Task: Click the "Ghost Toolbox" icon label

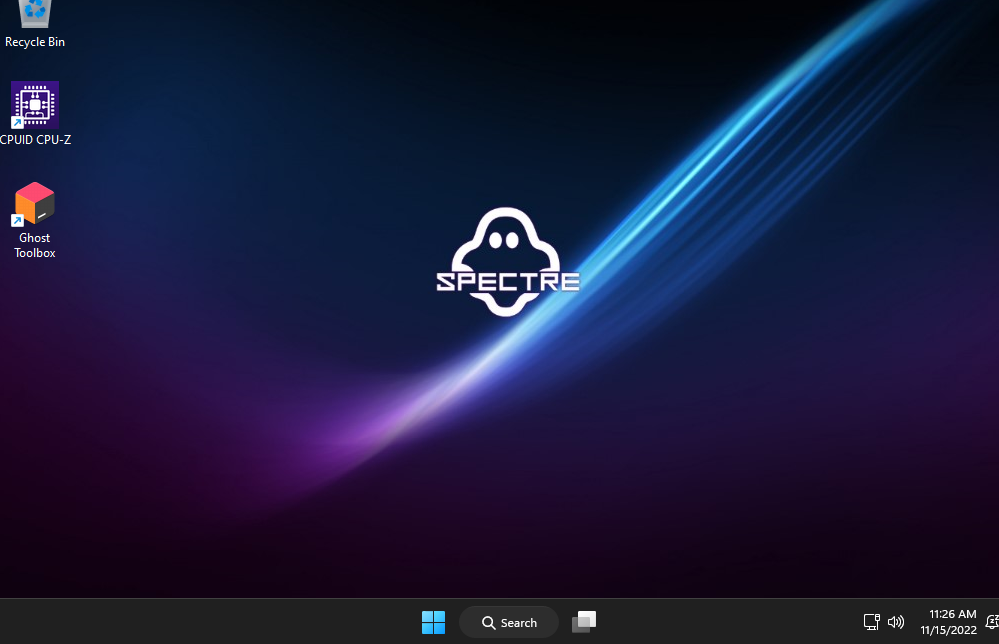Action: click(x=35, y=245)
